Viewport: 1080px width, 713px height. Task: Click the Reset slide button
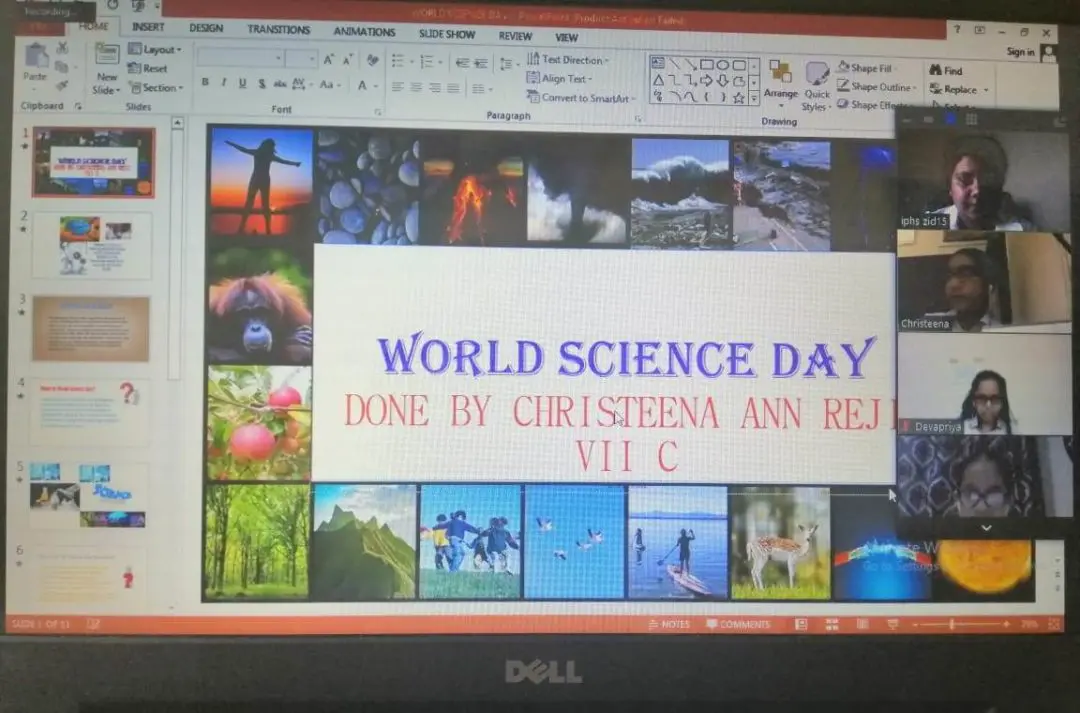click(149, 69)
